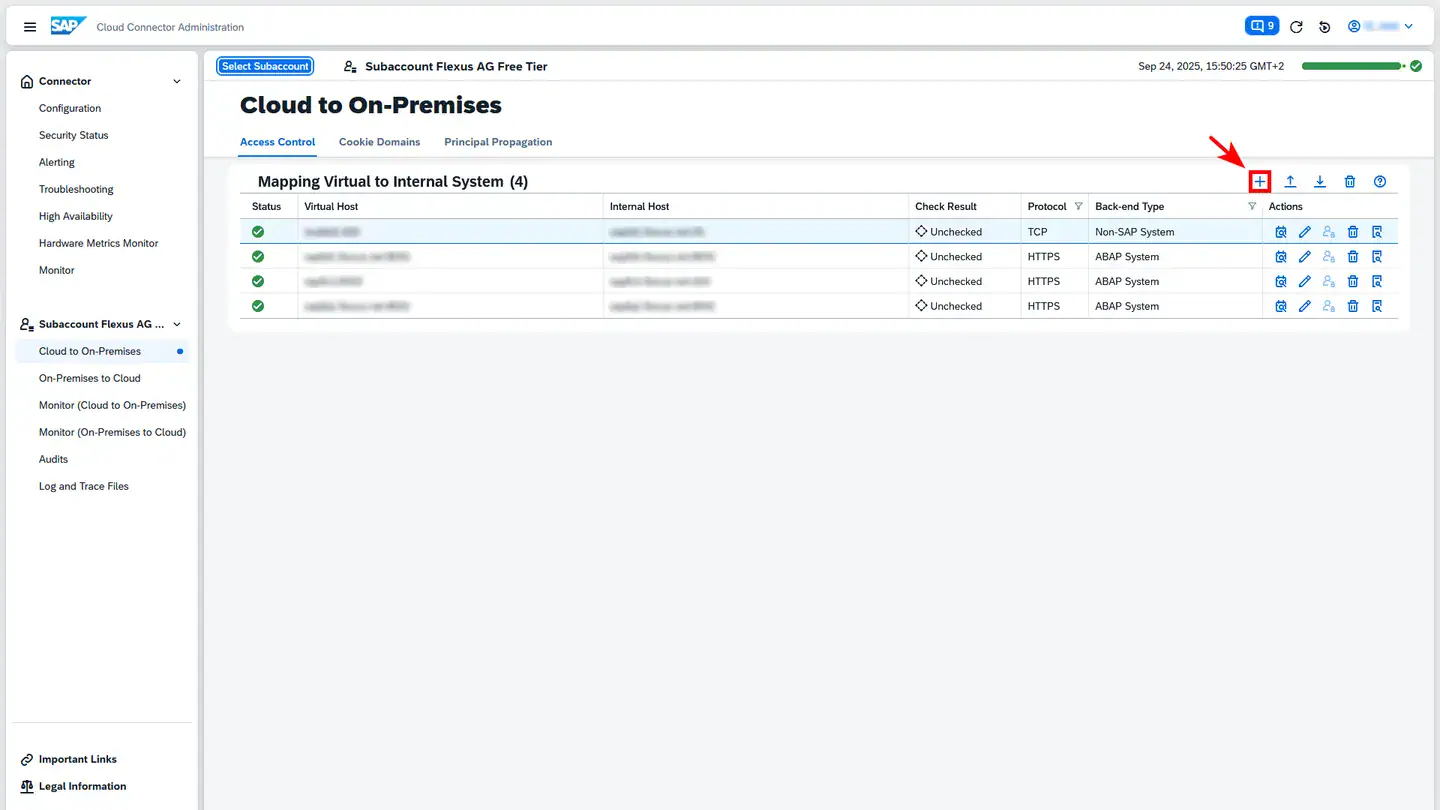This screenshot has width=1440, height=810.
Task: Click the Select Subaccount button
Action: (265, 66)
